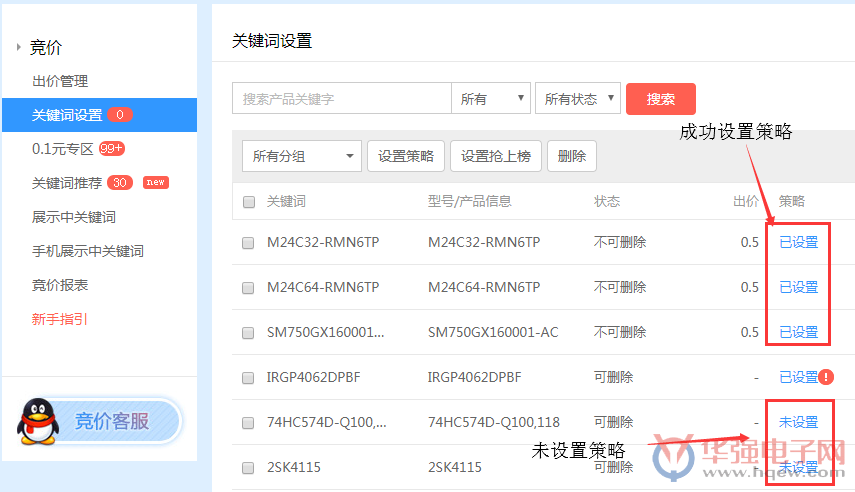Click the red 搜索 button
Viewport: 855px width, 492px height.
(661, 99)
